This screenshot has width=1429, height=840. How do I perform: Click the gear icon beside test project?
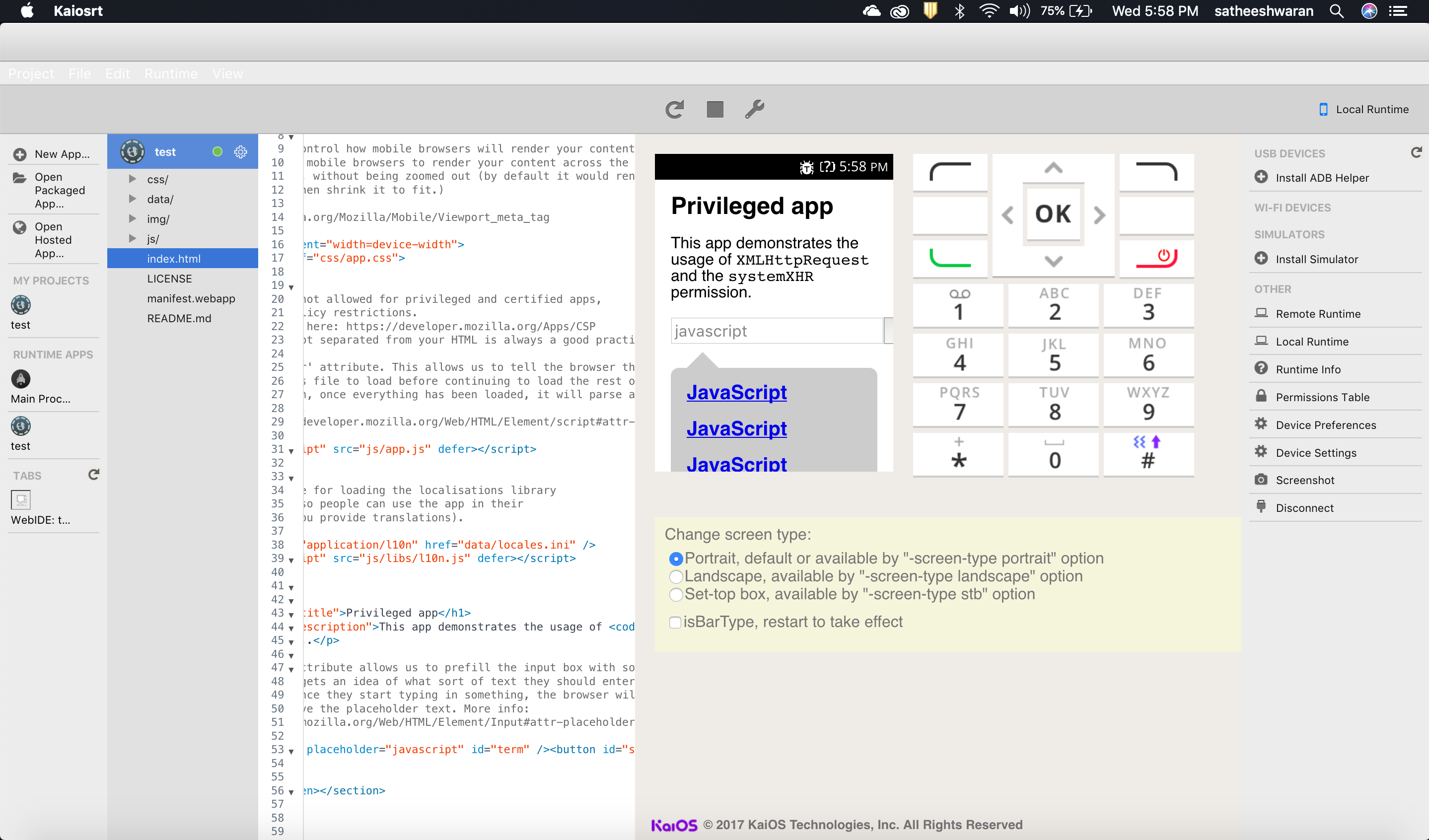pos(240,152)
